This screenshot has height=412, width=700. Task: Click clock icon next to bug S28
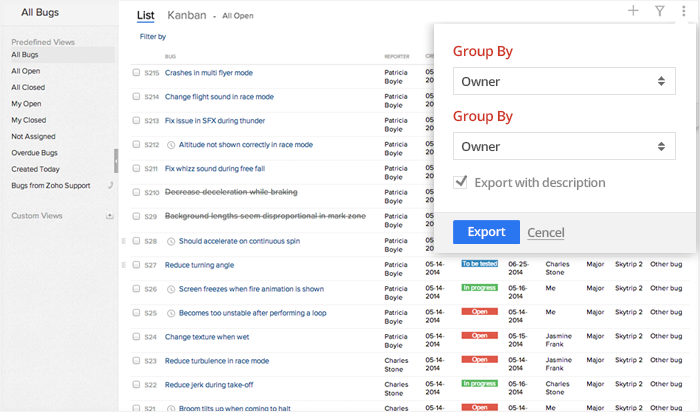171,241
